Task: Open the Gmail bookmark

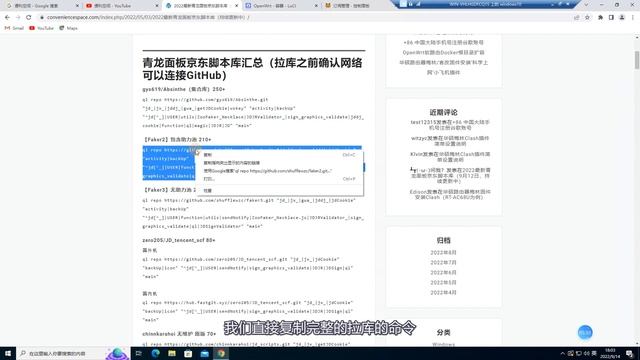Action: click(14, 28)
